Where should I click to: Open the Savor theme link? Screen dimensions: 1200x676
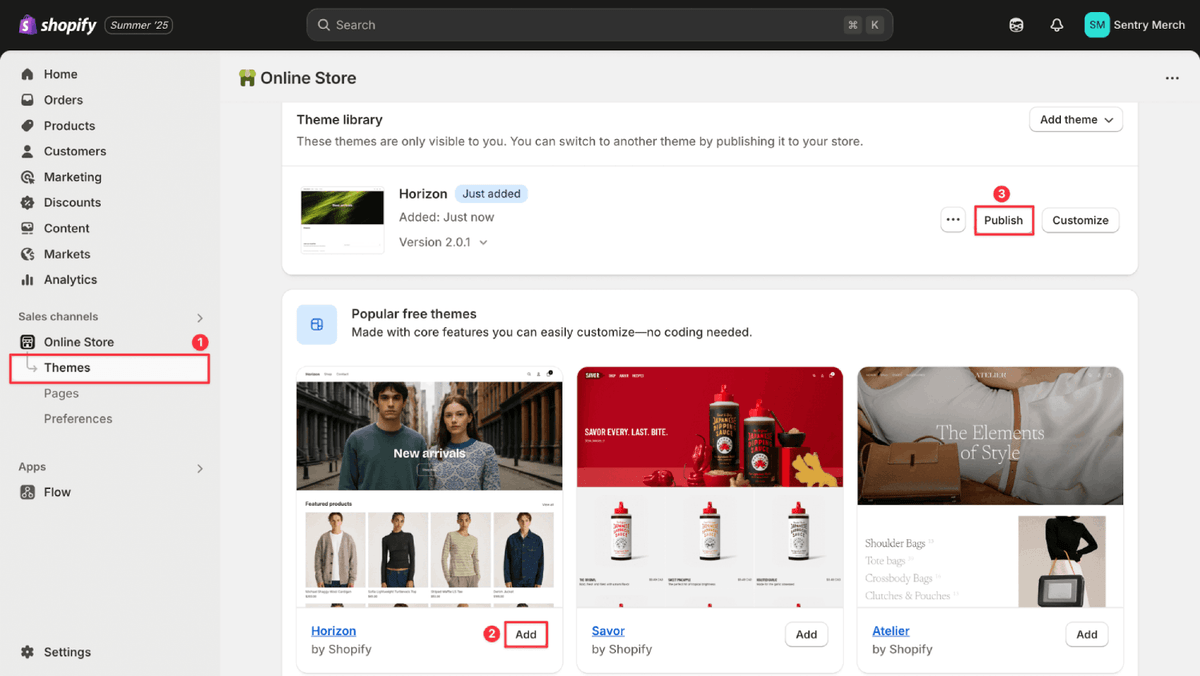coord(607,631)
